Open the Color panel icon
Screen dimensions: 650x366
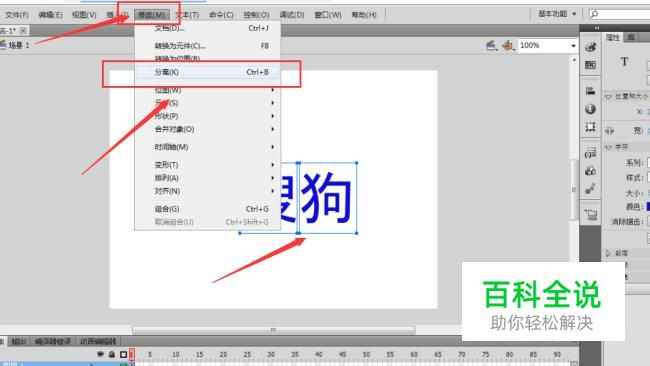(590, 47)
